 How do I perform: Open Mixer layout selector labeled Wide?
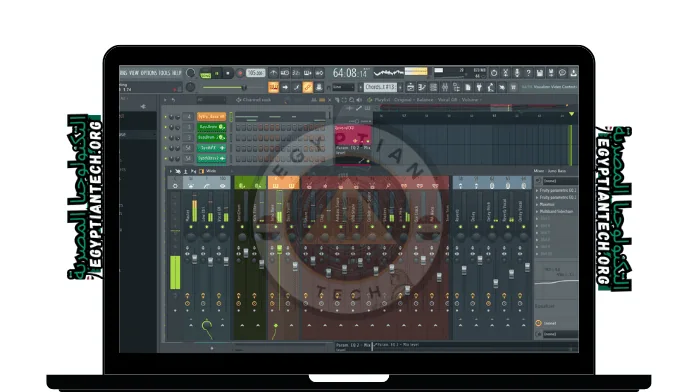(210, 171)
